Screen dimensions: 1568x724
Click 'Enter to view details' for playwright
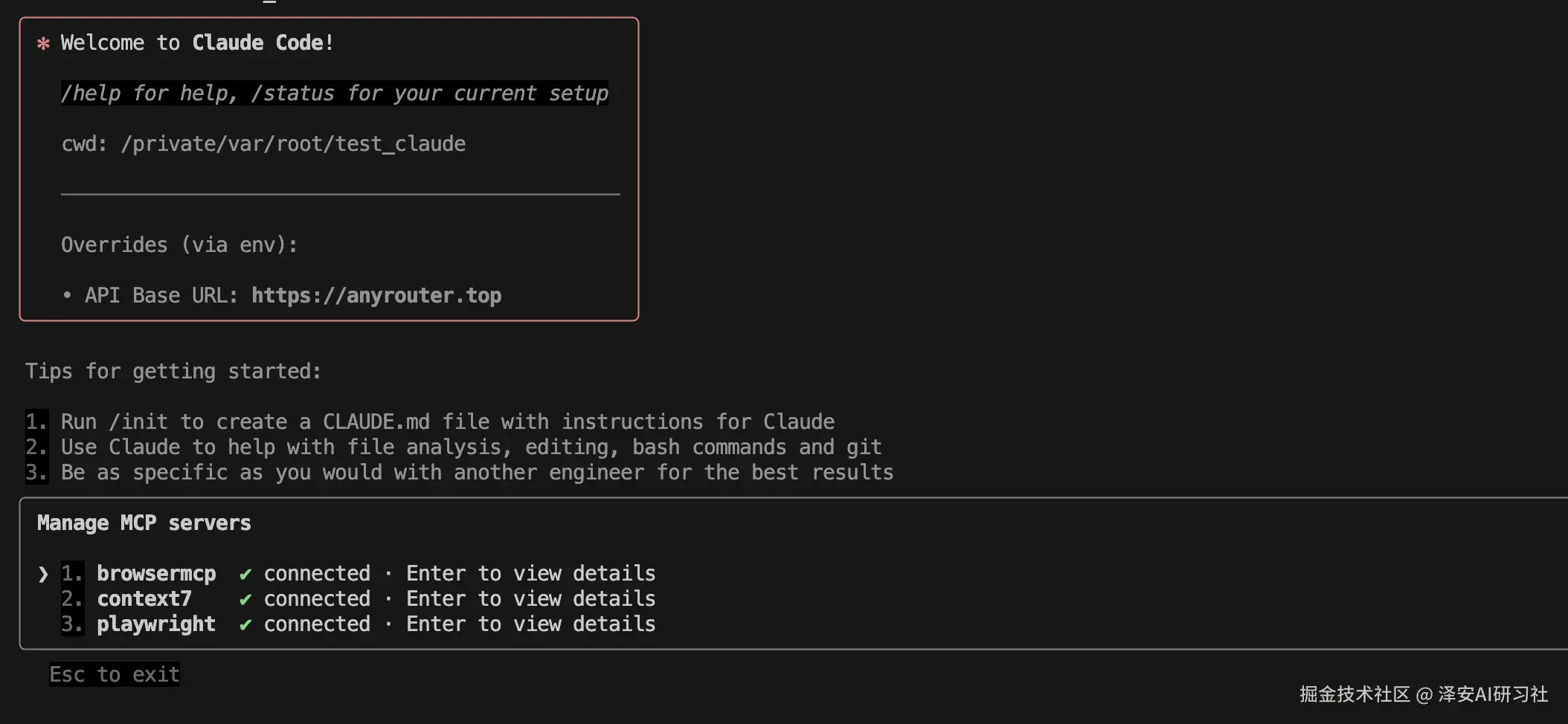tap(531, 624)
